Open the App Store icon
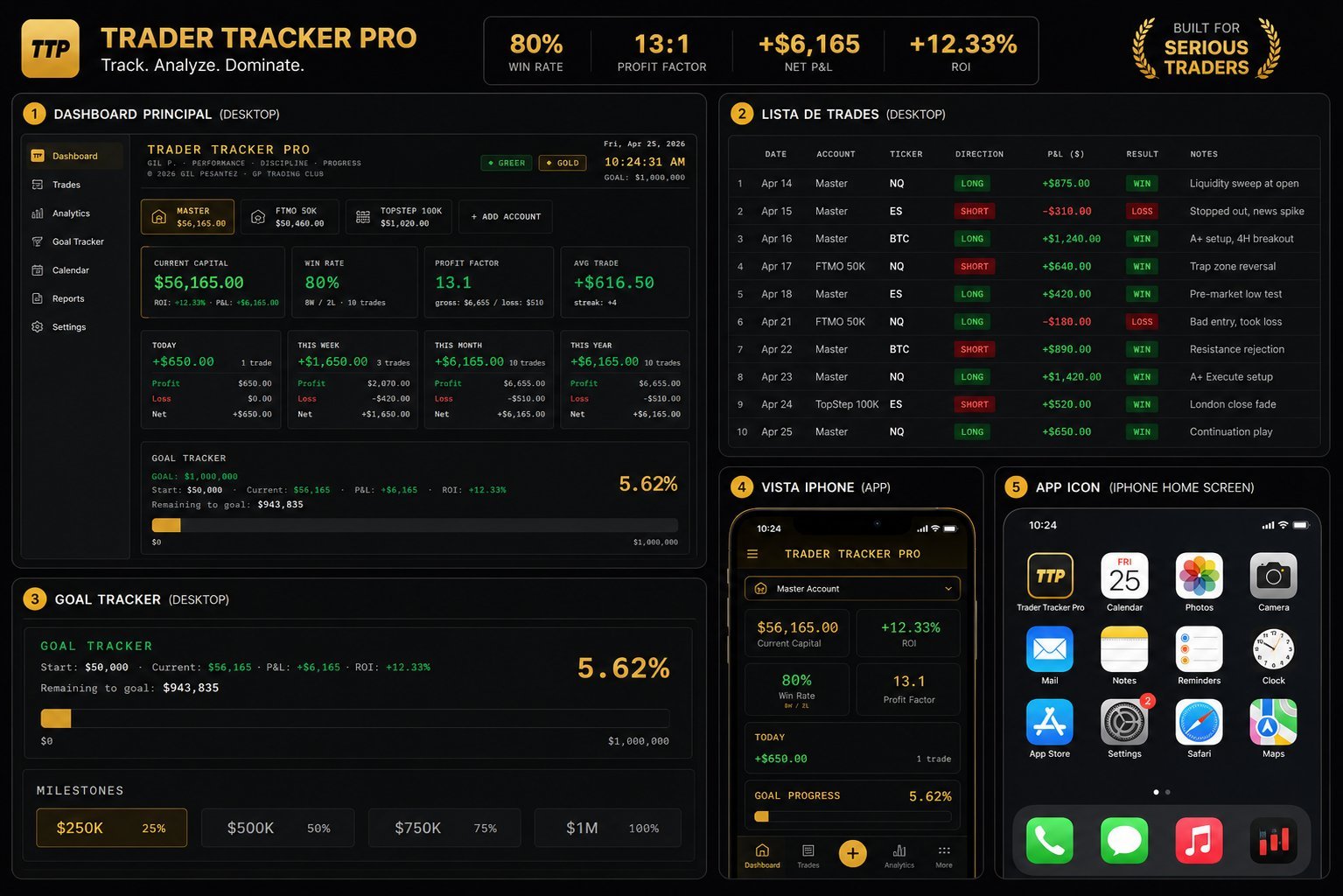This screenshot has width=1343, height=896. (1050, 723)
